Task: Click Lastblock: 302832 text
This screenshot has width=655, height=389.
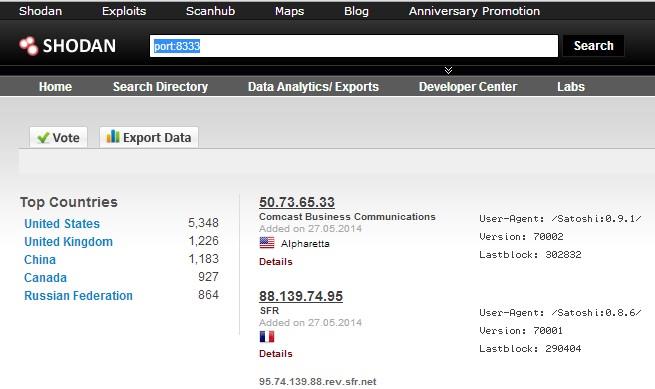Action: click(x=530, y=254)
